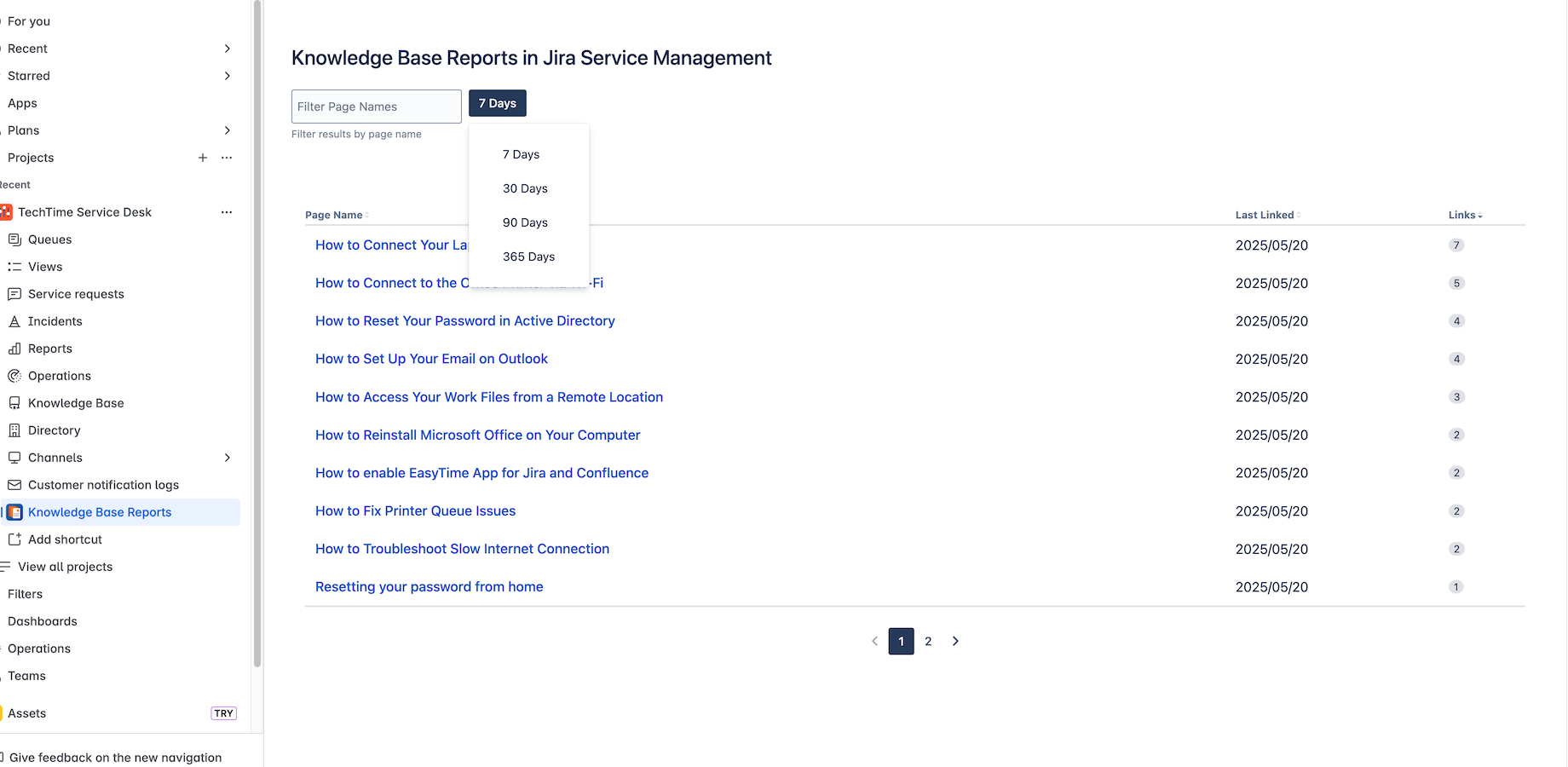Screen dimensions: 1568x767
Task: Expand the Channels submenu chevron
Action: 228,458
